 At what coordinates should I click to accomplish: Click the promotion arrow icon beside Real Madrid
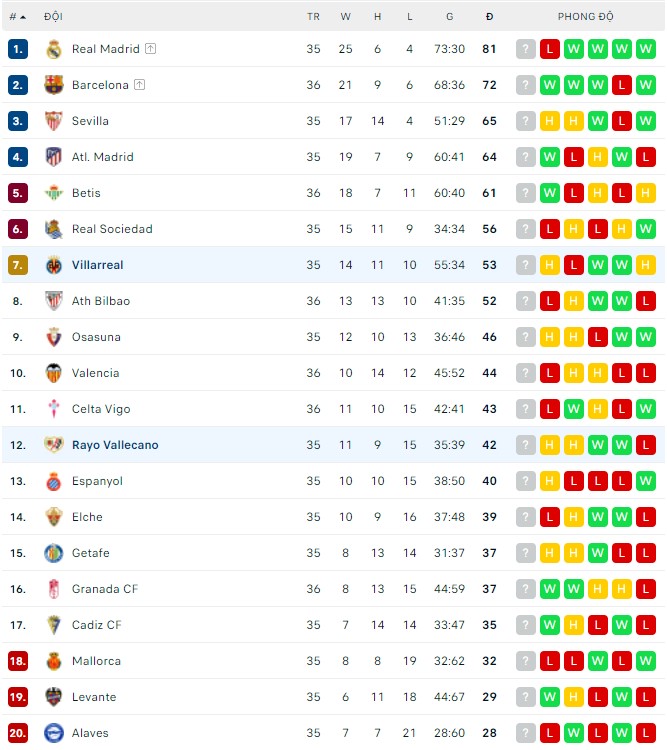[150, 49]
